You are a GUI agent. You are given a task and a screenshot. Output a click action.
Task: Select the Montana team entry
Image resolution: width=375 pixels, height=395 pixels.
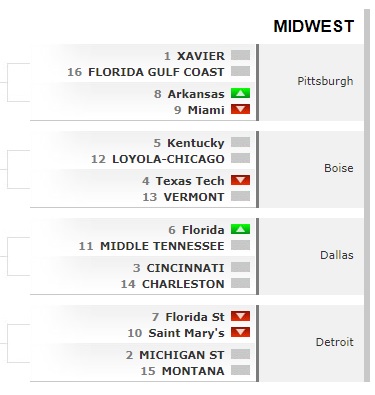[193, 371]
